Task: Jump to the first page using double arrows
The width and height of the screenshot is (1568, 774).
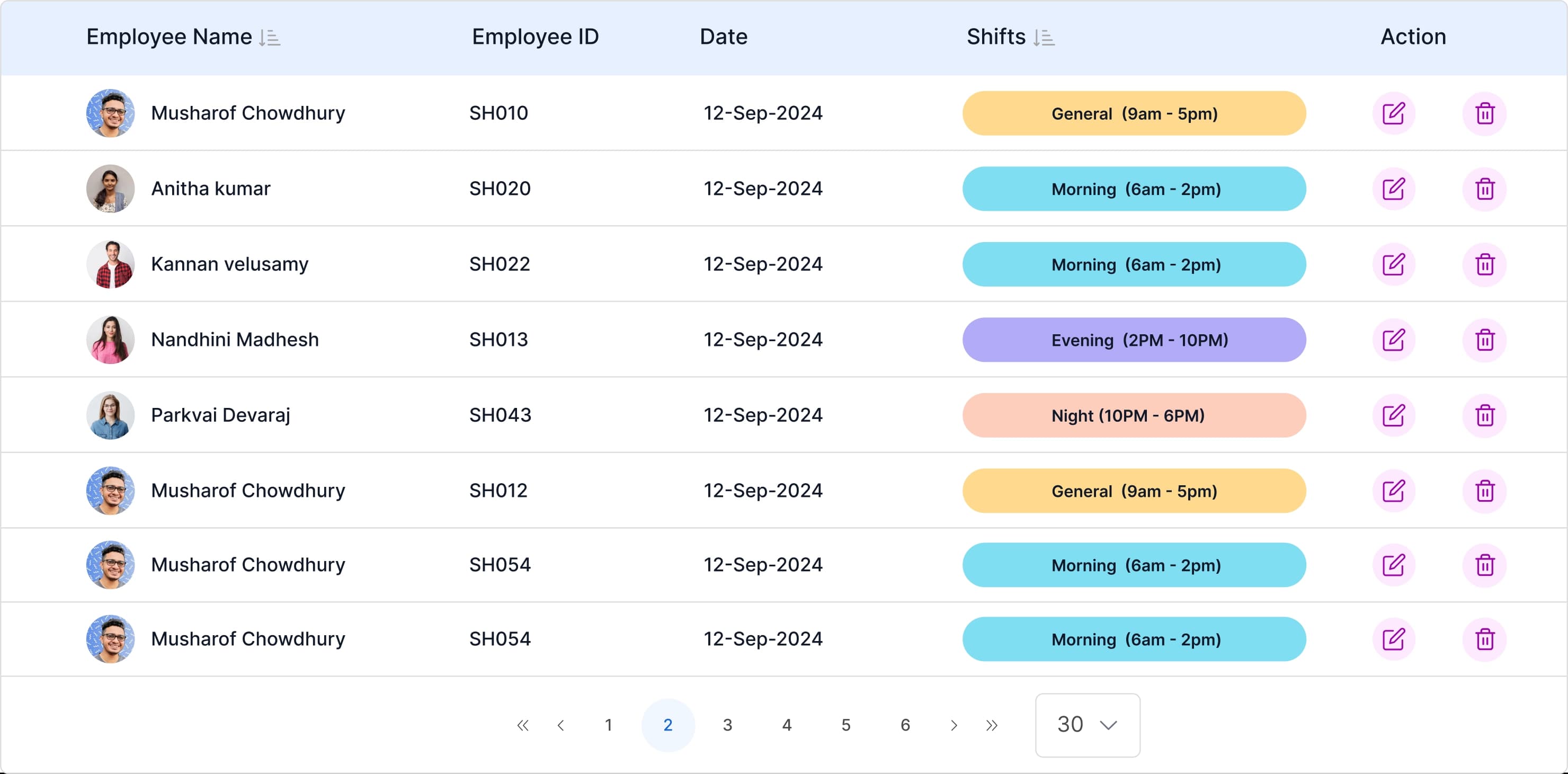Action: (522, 725)
